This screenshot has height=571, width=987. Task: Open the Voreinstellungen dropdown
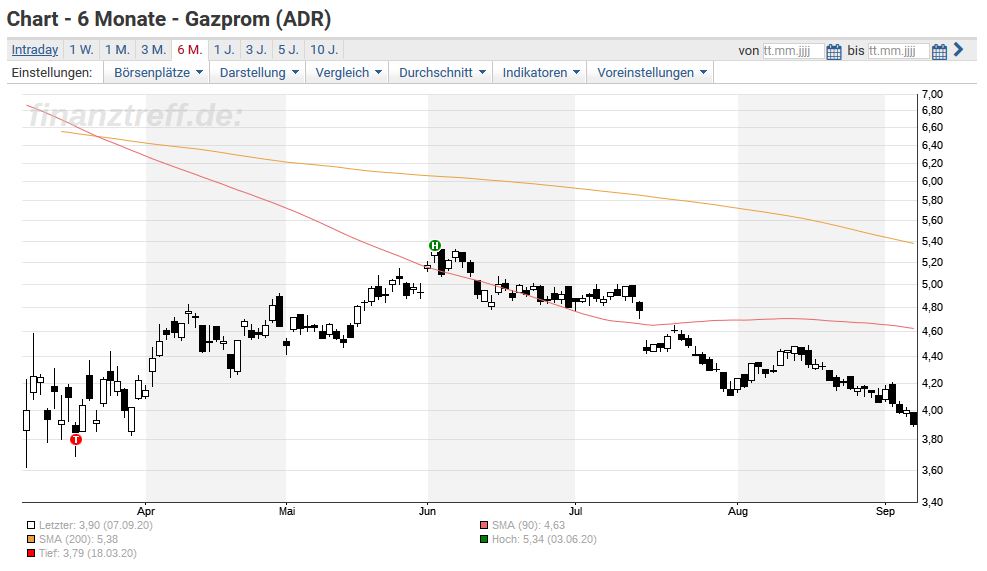tap(651, 72)
